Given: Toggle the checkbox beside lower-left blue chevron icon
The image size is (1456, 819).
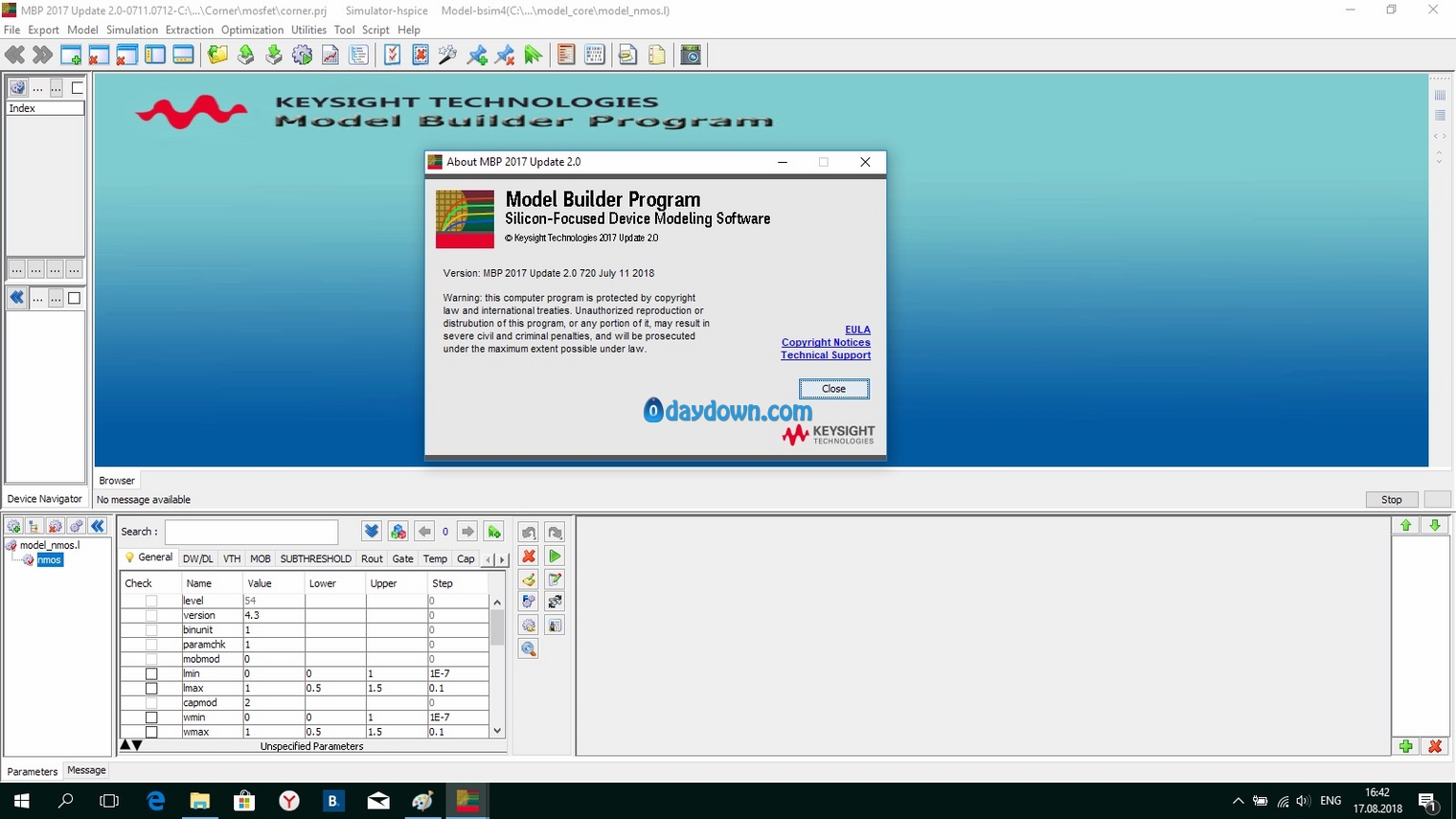Looking at the screenshot, I should click(x=74, y=298).
